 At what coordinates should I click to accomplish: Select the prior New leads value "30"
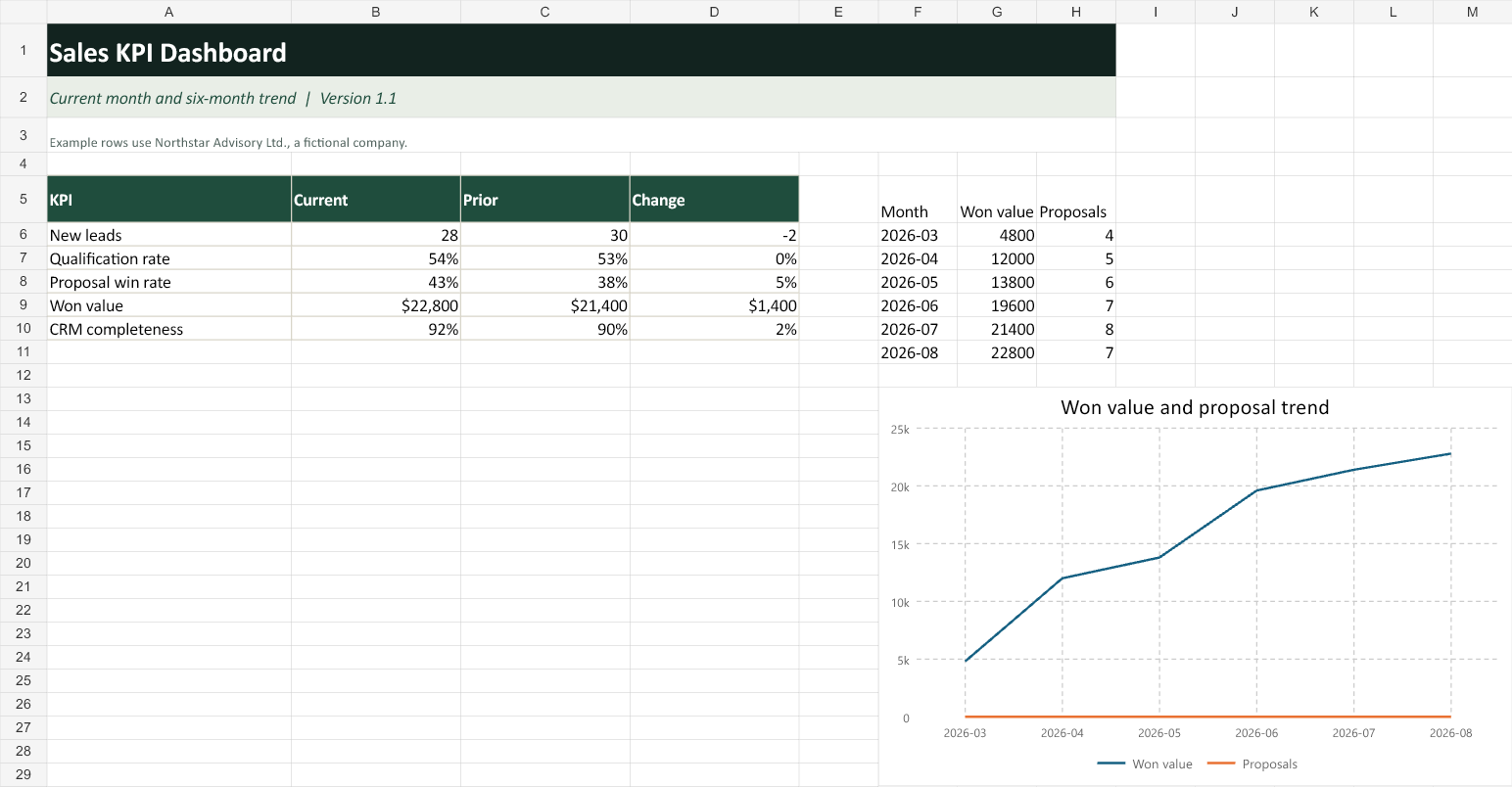[x=544, y=235]
